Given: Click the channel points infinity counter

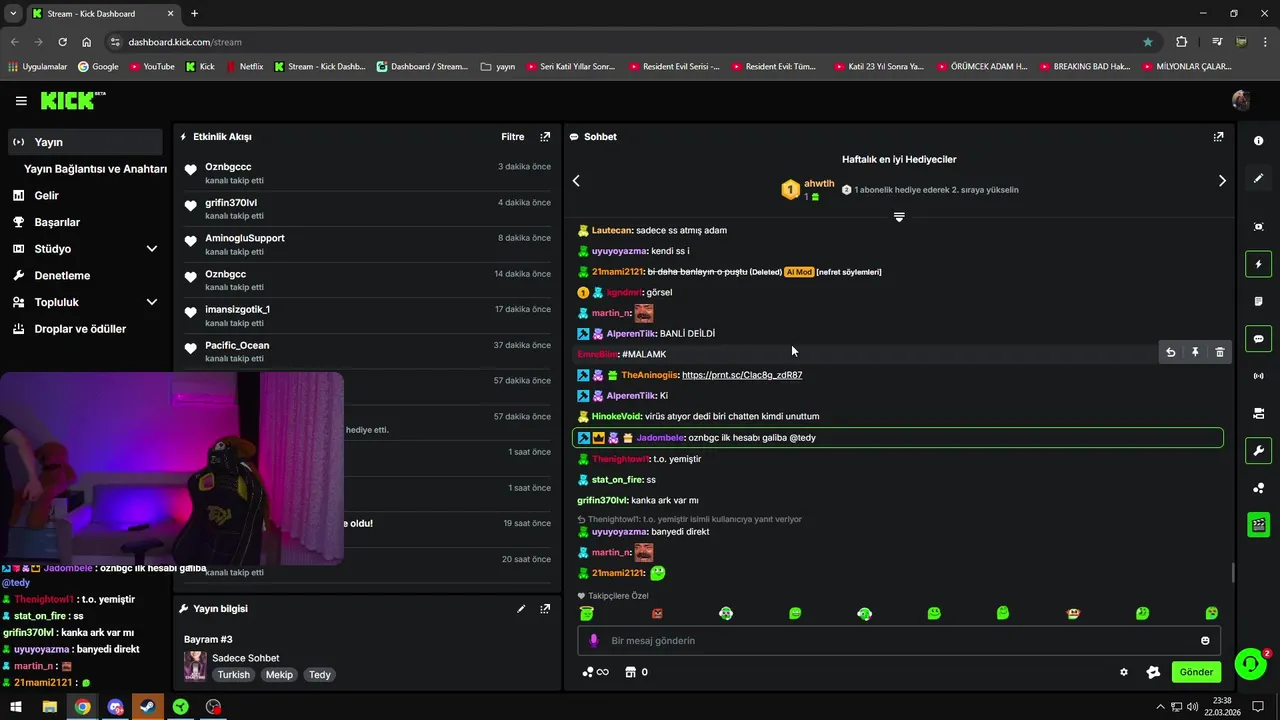Looking at the screenshot, I should [595, 672].
